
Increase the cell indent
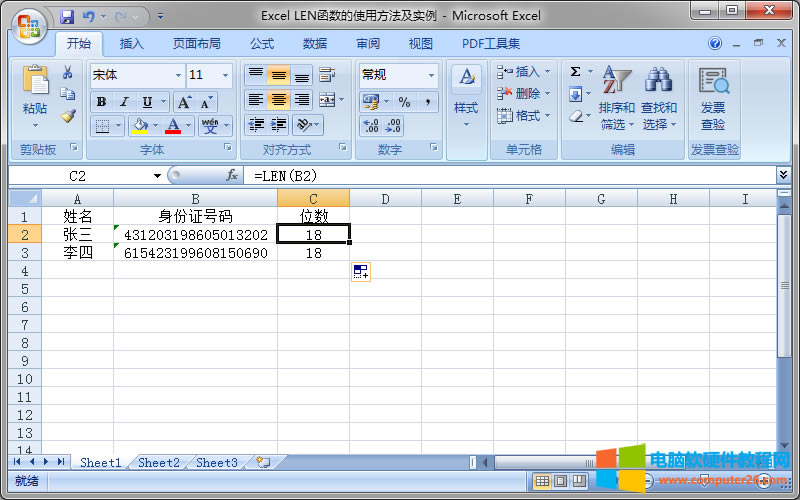279,125
